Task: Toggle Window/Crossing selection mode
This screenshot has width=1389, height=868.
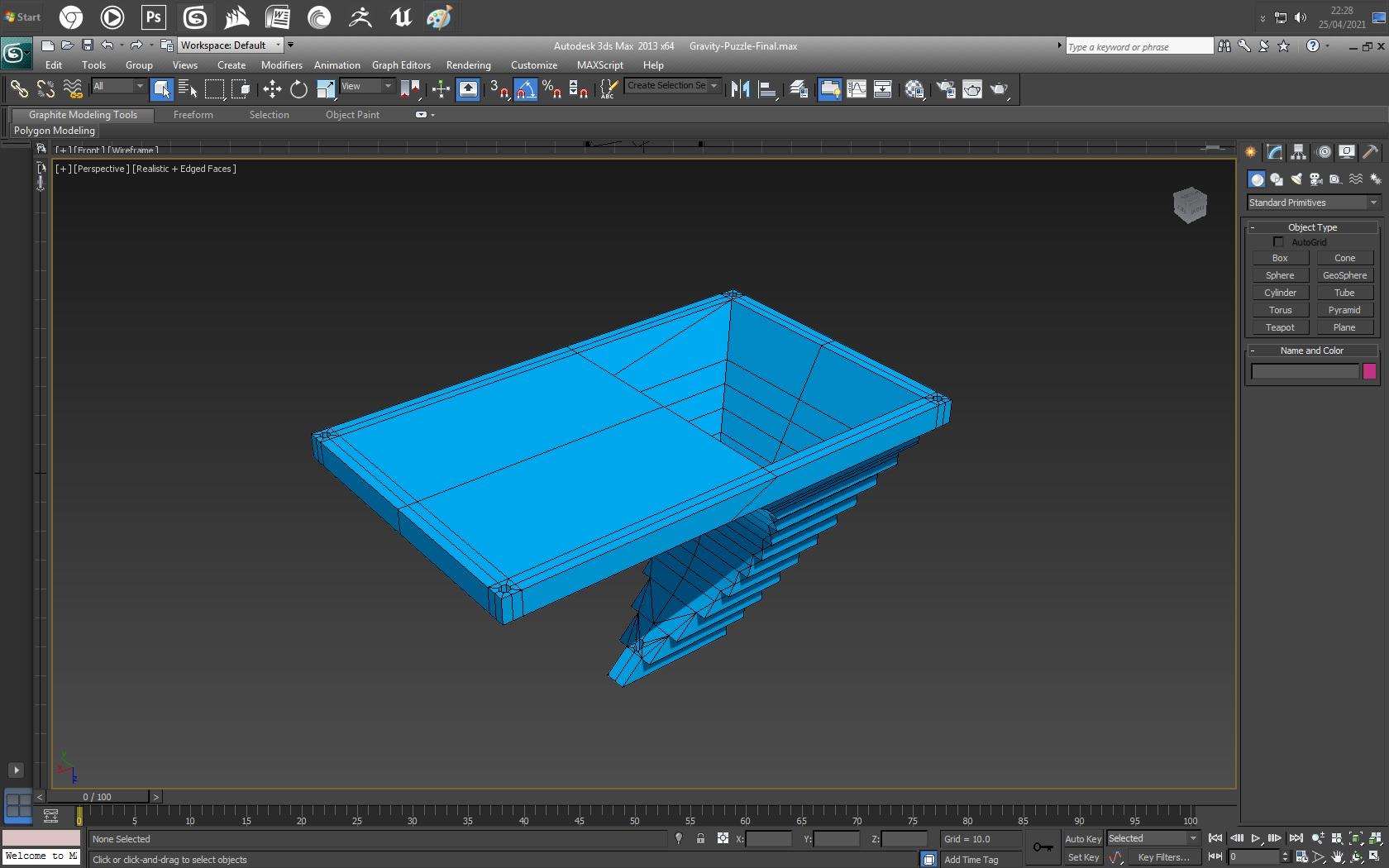Action: (241, 89)
